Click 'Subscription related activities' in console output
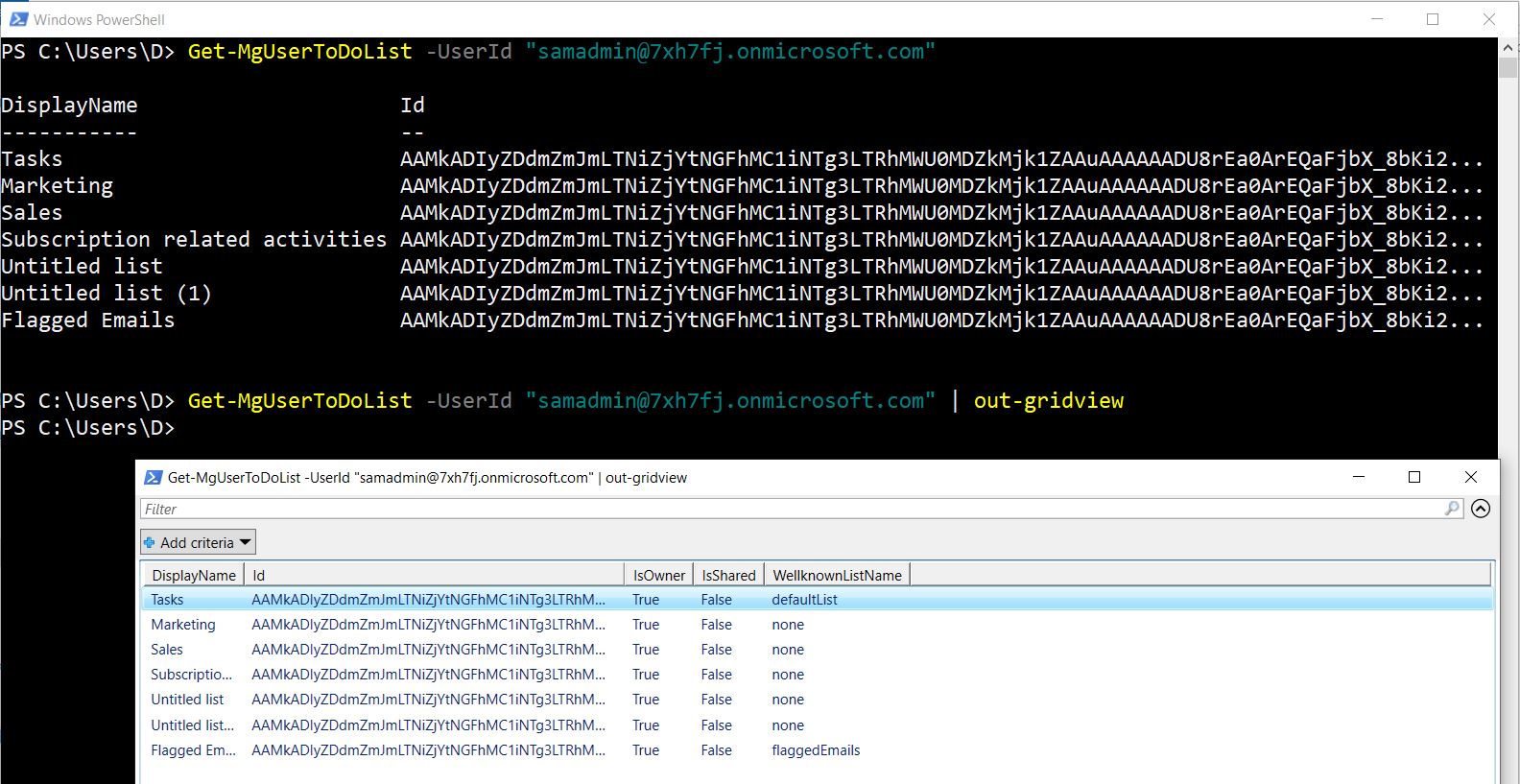 [x=194, y=239]
